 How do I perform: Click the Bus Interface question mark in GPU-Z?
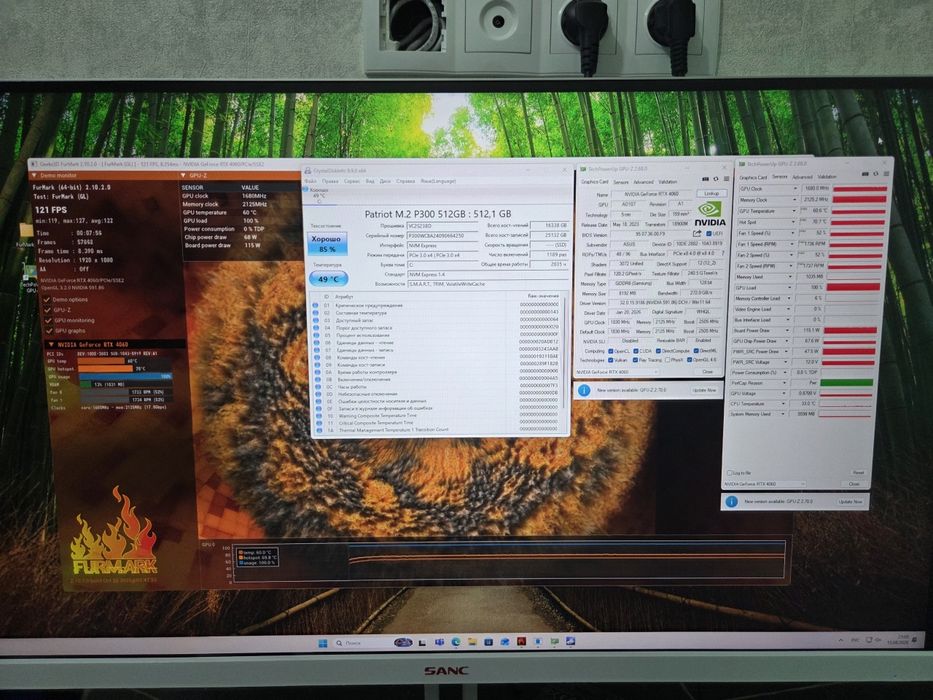click(x=723, y=254)
